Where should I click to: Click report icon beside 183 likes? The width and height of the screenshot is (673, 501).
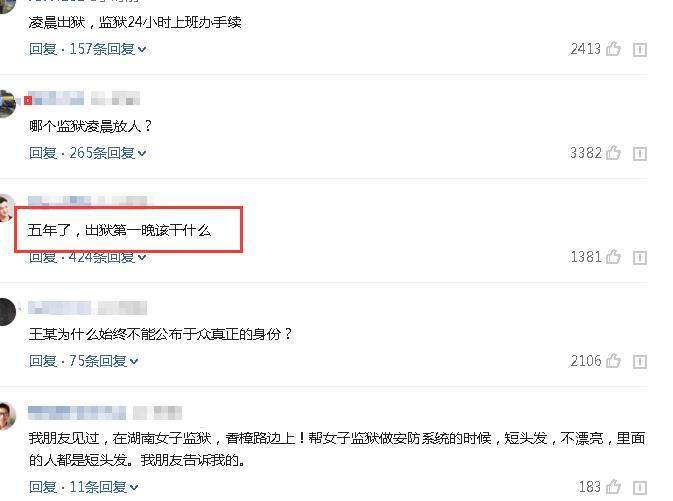(x=640, y=488)
